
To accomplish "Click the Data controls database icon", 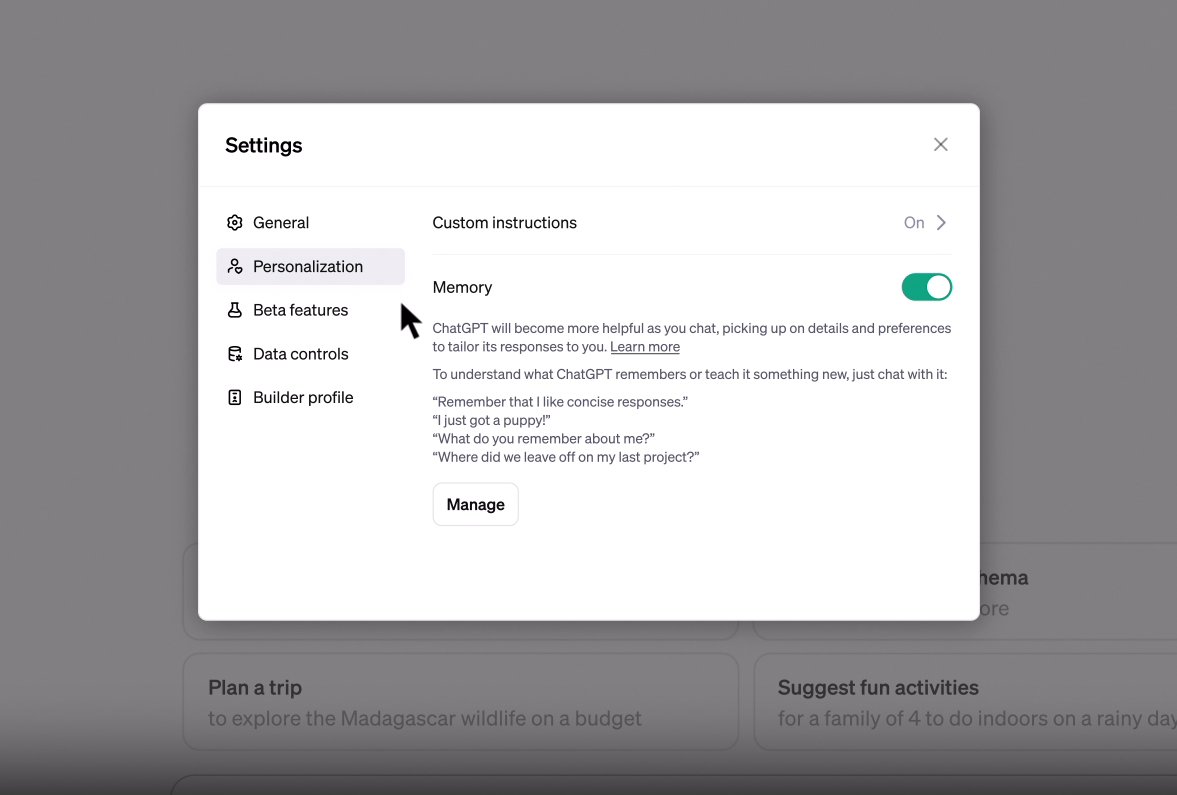I will [235, 354].
